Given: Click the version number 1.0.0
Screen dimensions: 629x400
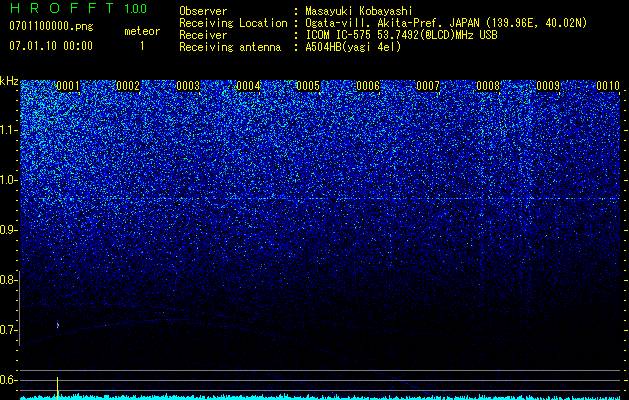Looking at the screenshot, I should tap(135, 9).
